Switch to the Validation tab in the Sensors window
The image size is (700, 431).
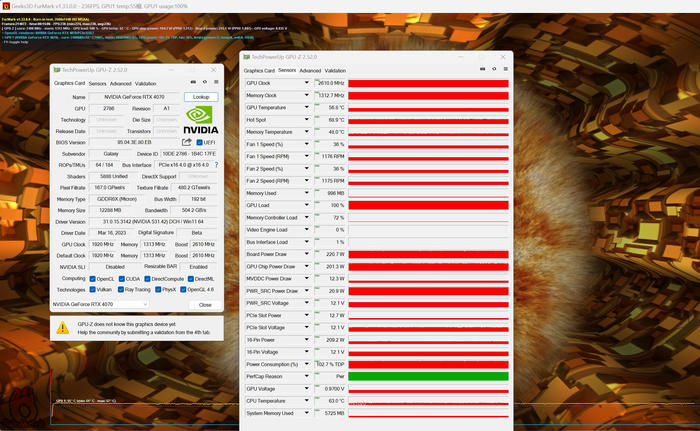coord(335,71)
